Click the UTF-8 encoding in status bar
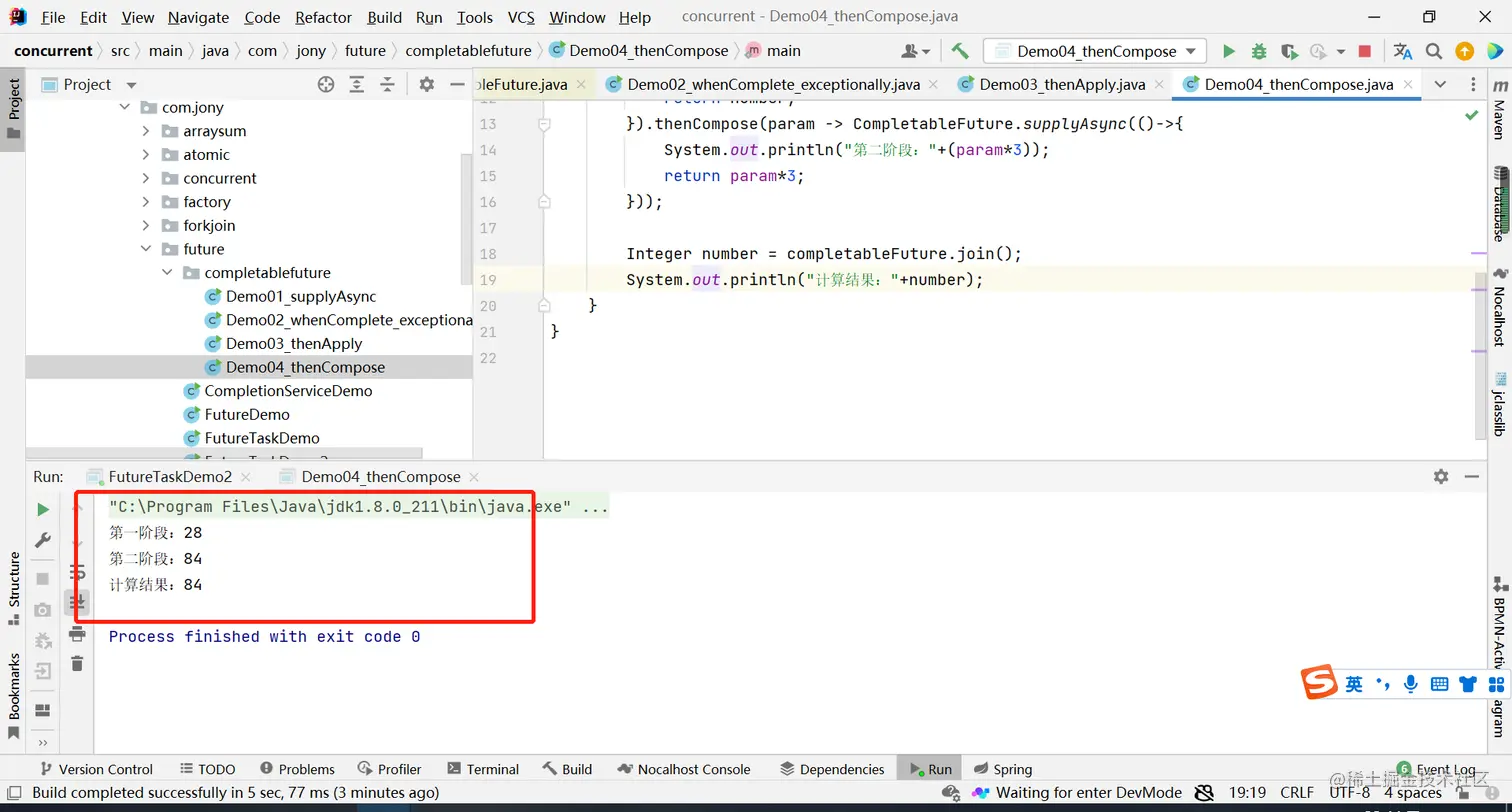 [1349, 793]
